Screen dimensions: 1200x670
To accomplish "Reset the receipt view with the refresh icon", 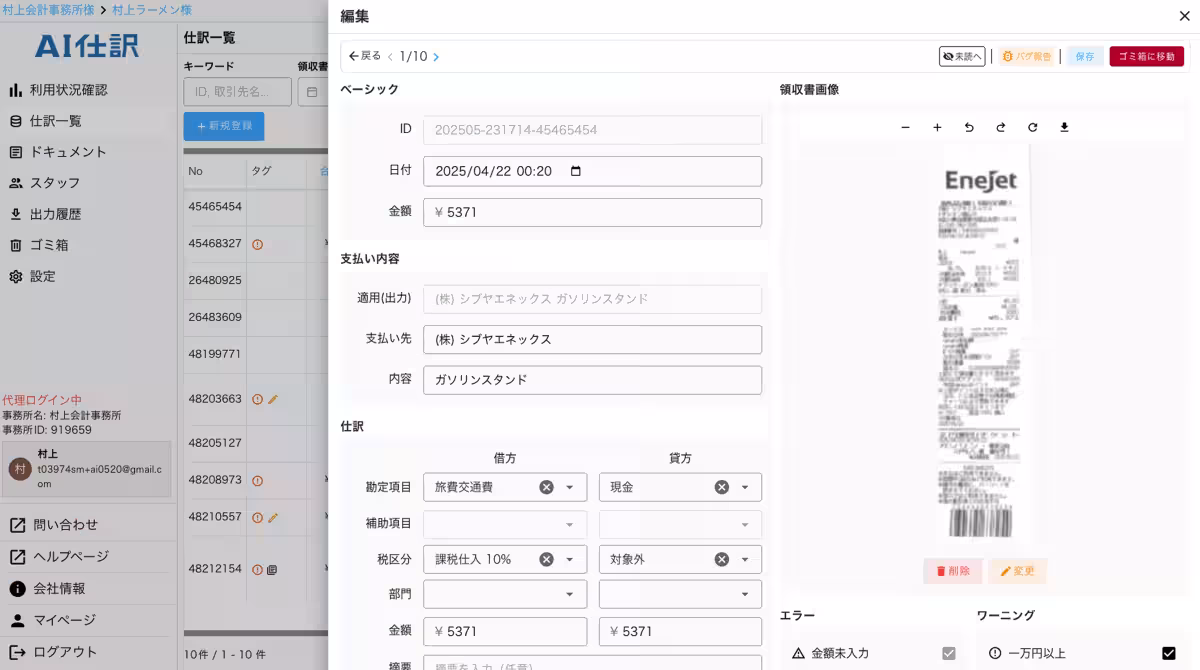I will [x=1033, y=127].
